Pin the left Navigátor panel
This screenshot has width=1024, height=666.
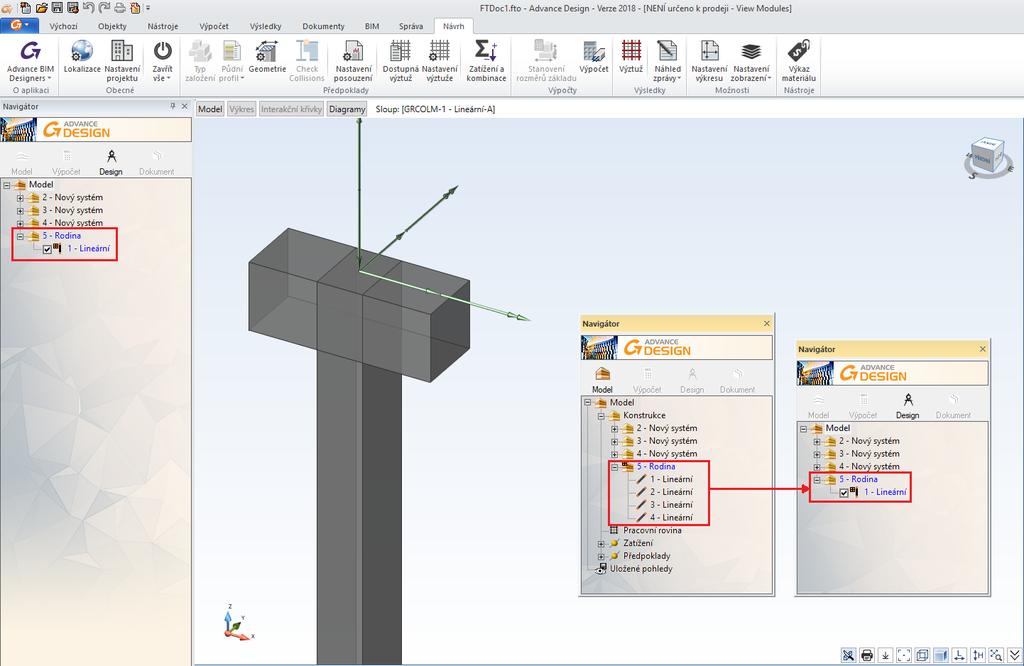tap(173, 106)
